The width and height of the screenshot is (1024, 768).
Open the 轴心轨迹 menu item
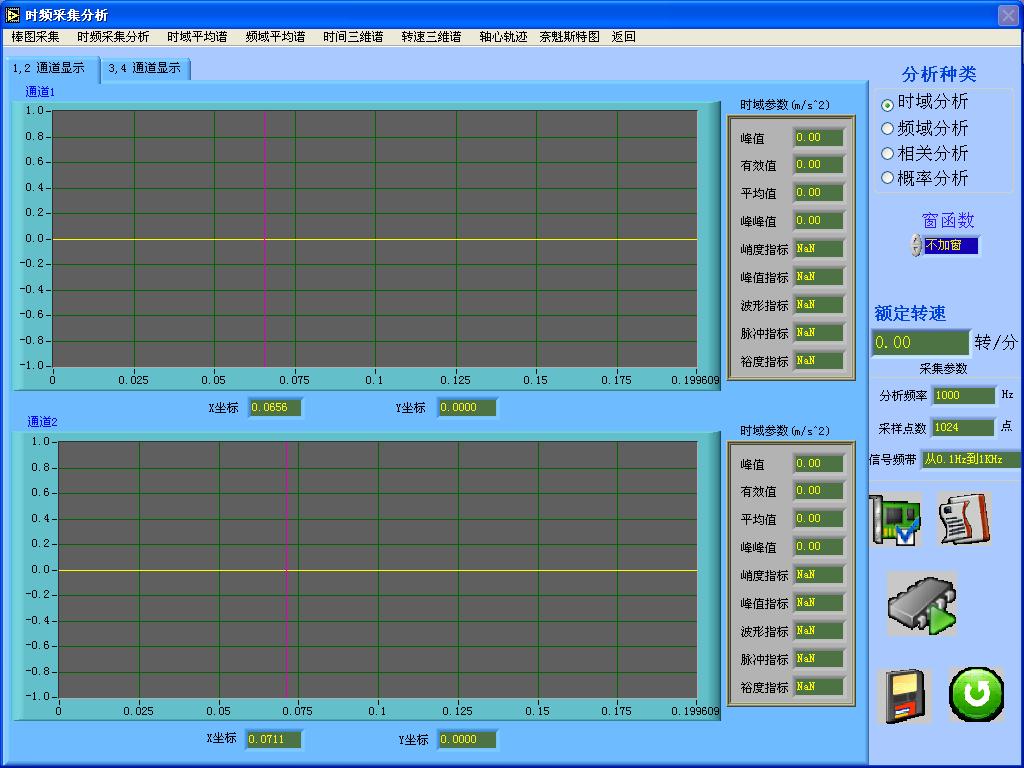[503, 37]
